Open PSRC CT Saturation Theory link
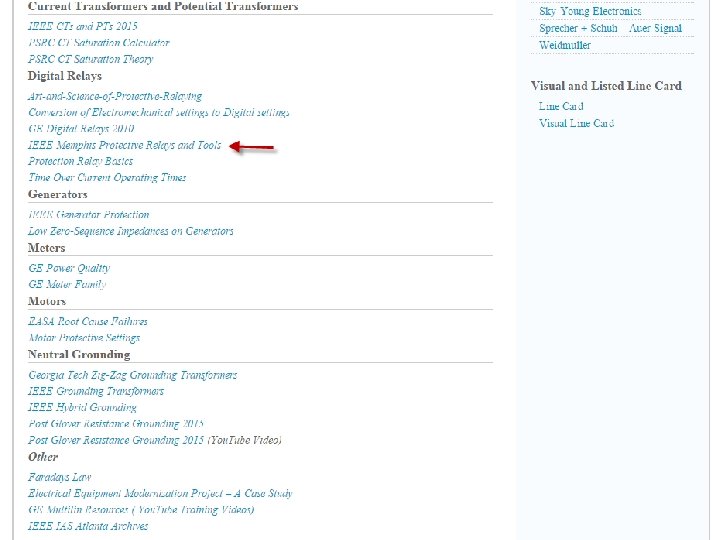The image size is (720, 540). click(x=90, y=59)
